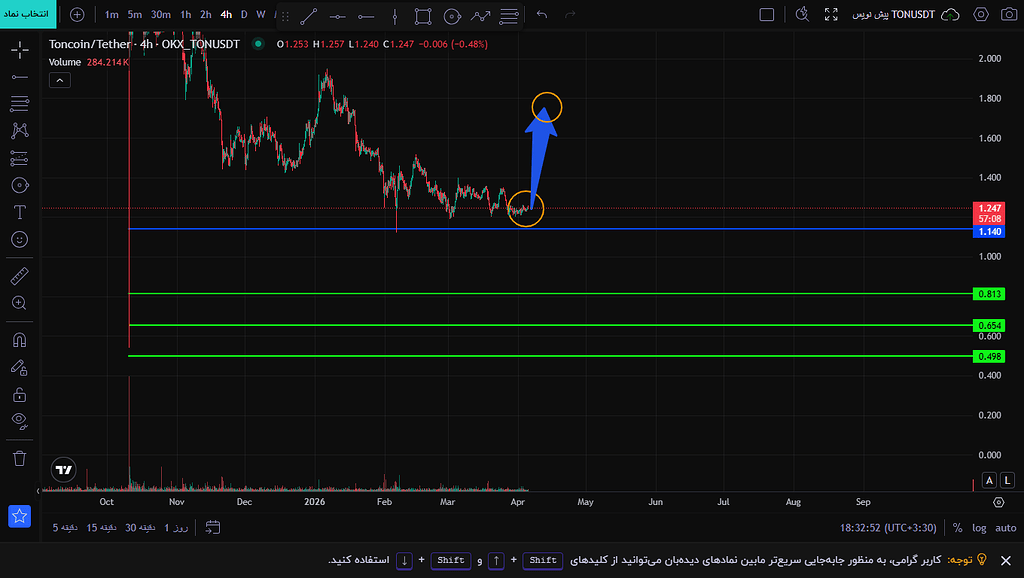The image size is (1024, 578).
Task: Toggle percent scale mode
Action: (957, 528)
